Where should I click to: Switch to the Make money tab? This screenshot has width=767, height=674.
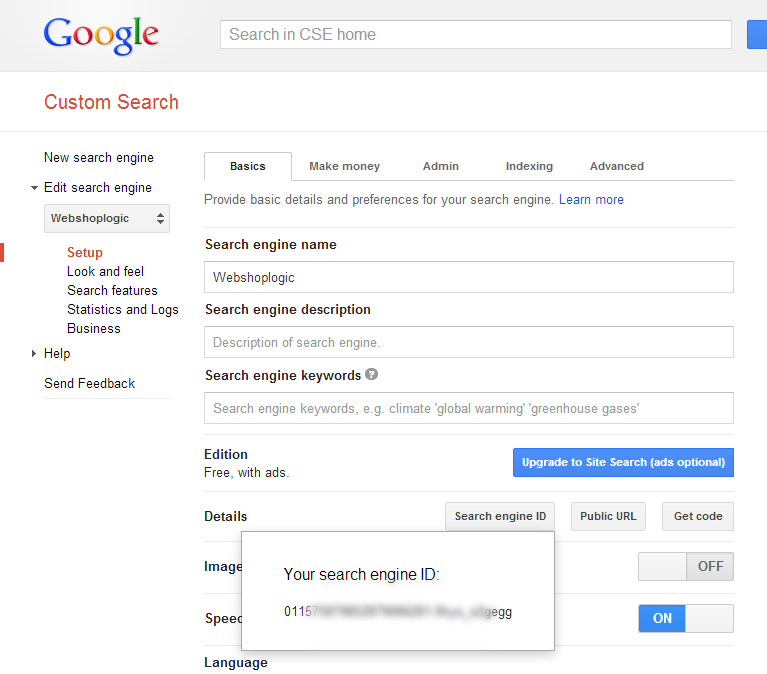344,166
